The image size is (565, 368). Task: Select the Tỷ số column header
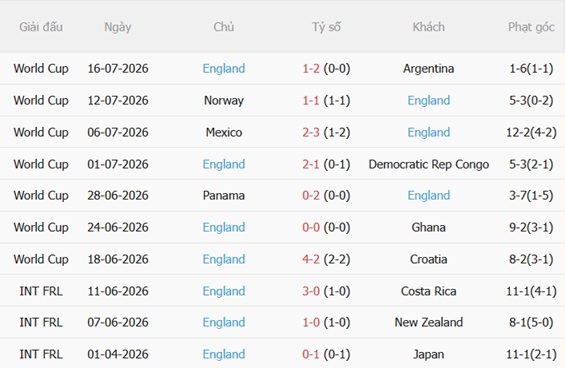pos(326,27)
